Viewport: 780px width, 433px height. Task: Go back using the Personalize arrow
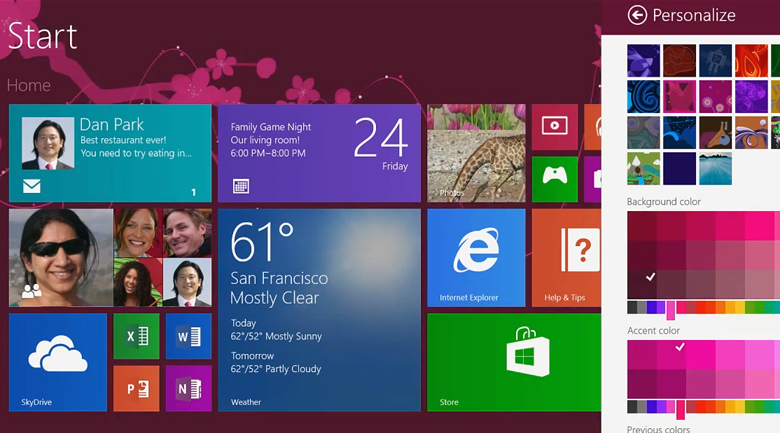[x=637, y=15]
